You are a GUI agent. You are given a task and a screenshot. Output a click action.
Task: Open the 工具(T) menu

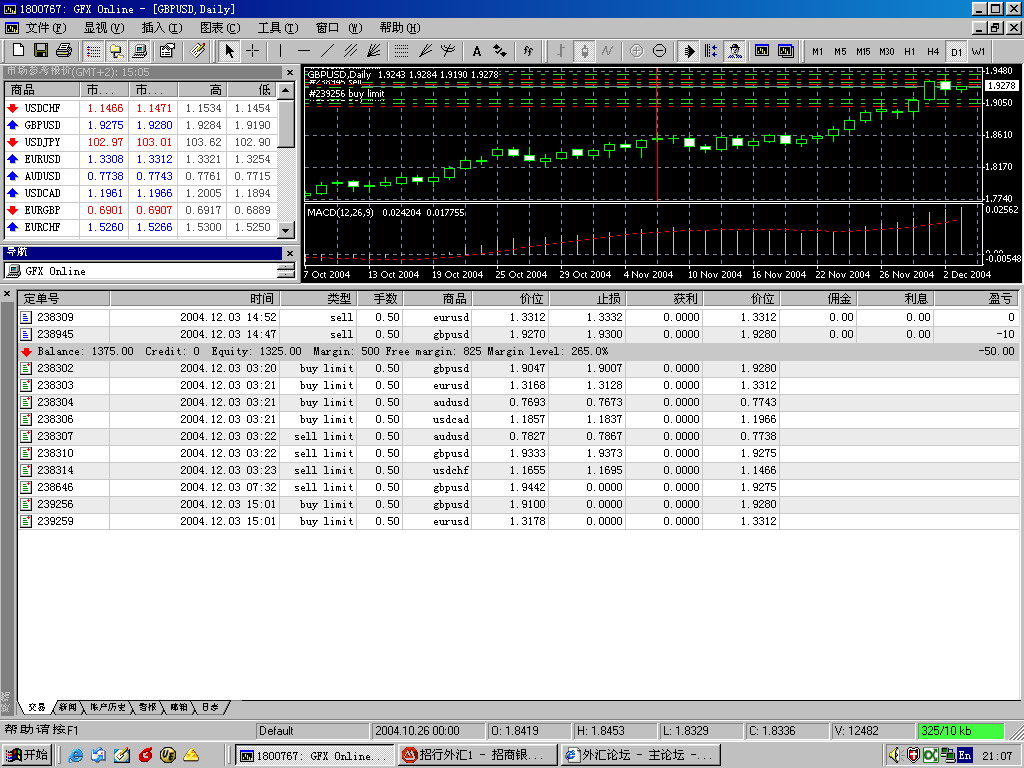(278, 27)
